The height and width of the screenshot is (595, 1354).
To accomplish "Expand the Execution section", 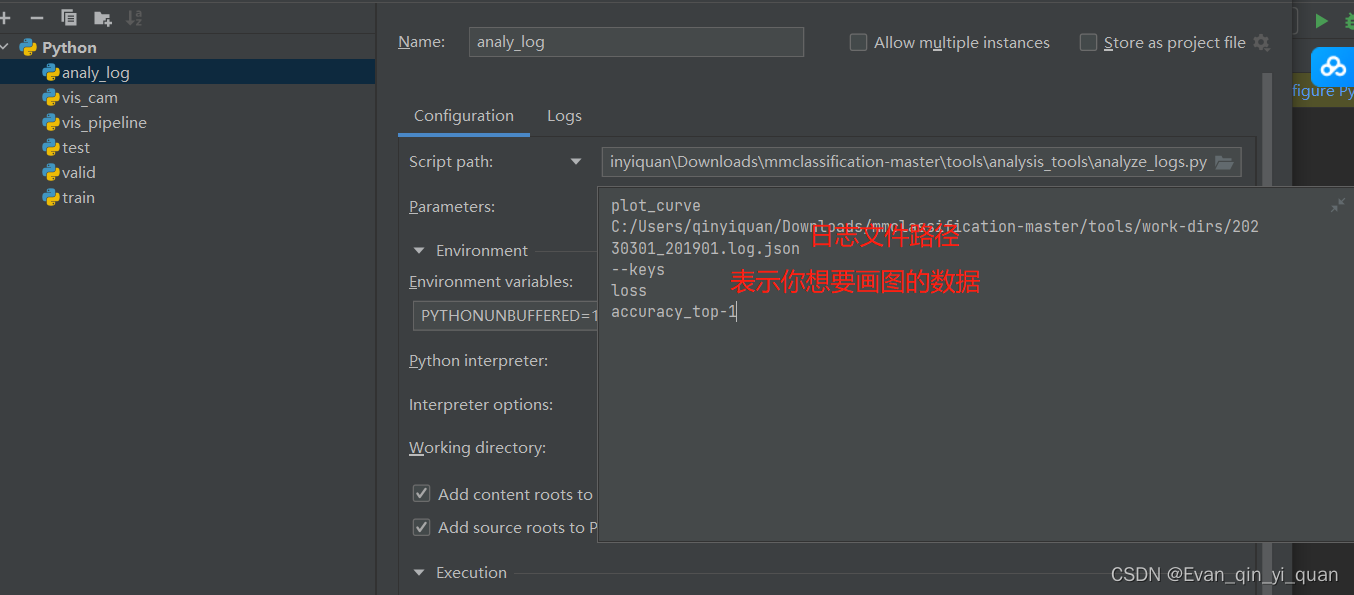I will 418,572.
